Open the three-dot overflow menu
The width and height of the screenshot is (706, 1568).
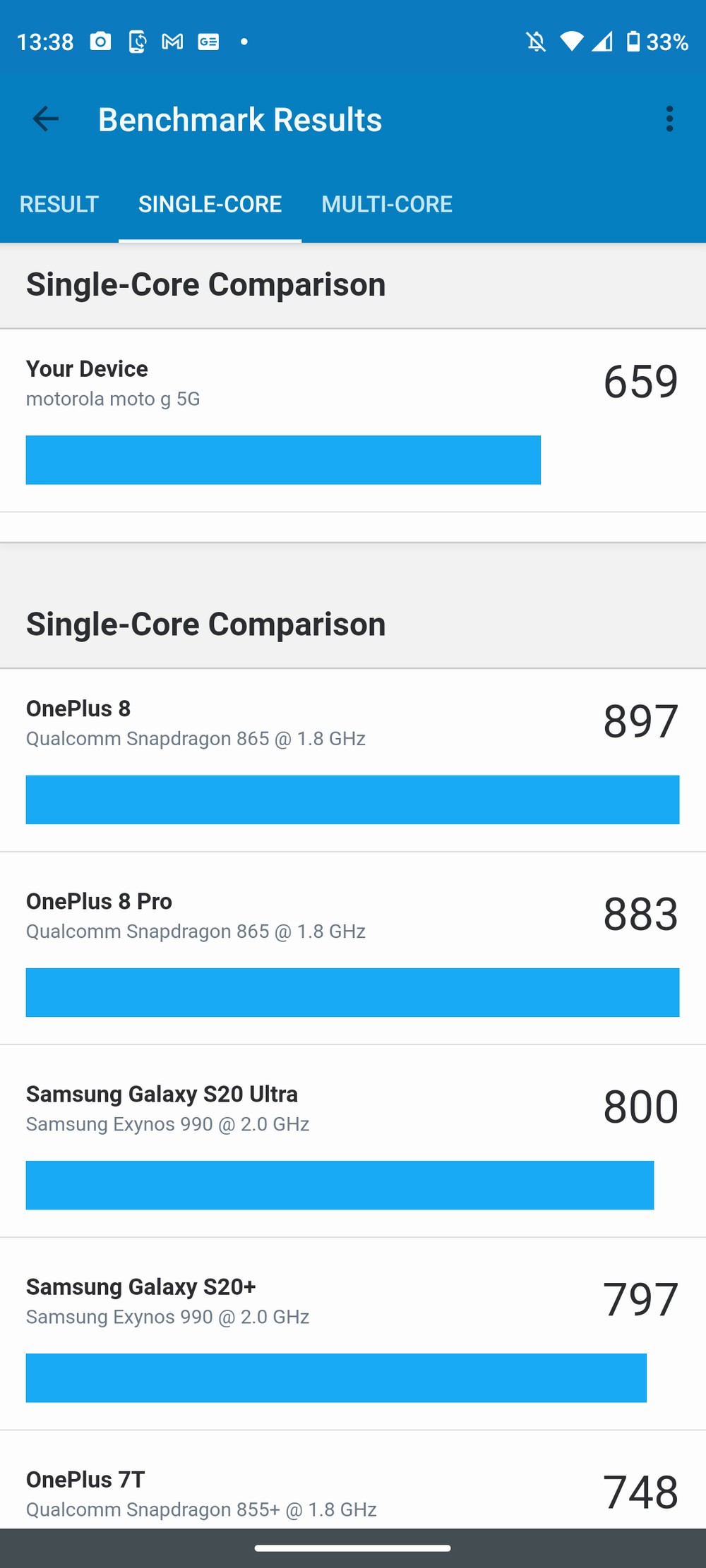(669, 119)
